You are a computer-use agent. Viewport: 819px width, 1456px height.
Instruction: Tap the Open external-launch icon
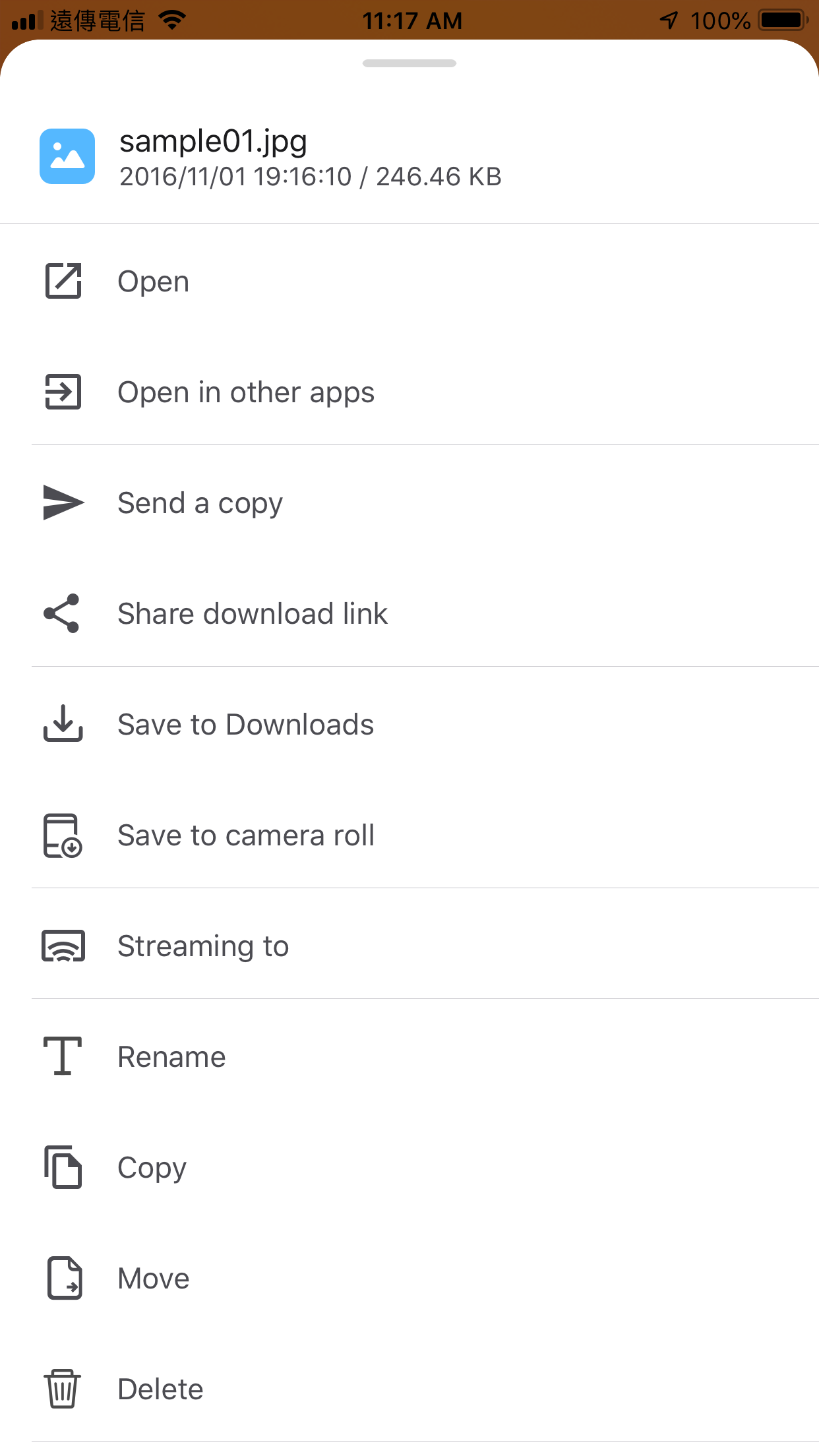(x=63, y=281)
